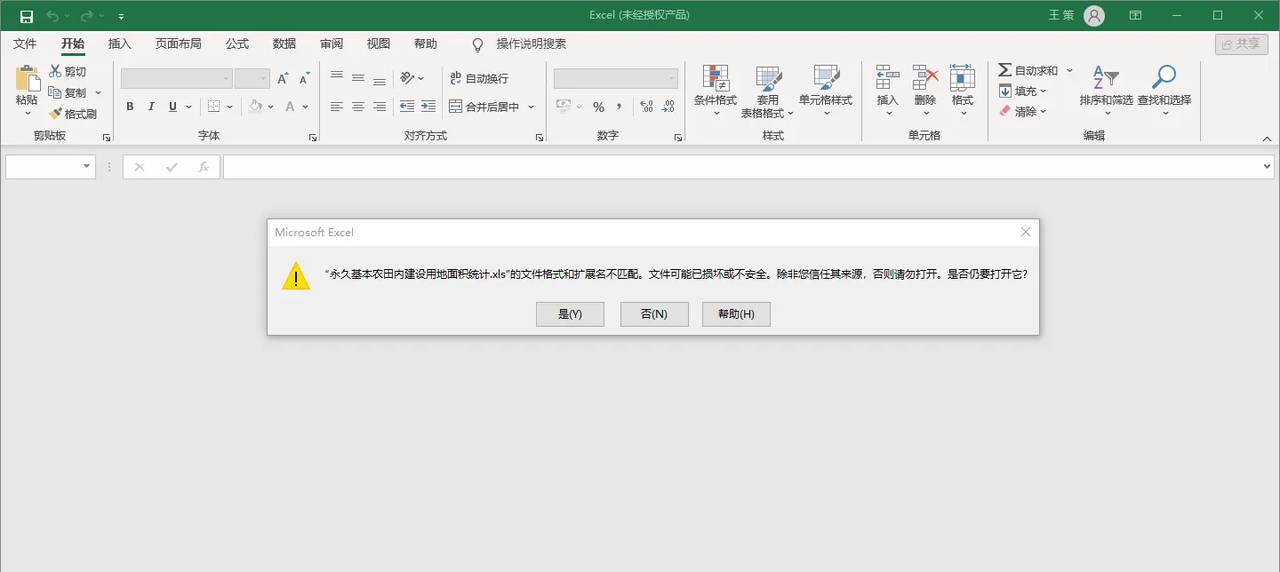1280x572 pixels.
Task: Click the Undo arrow icon
Action: coord(52,16)
